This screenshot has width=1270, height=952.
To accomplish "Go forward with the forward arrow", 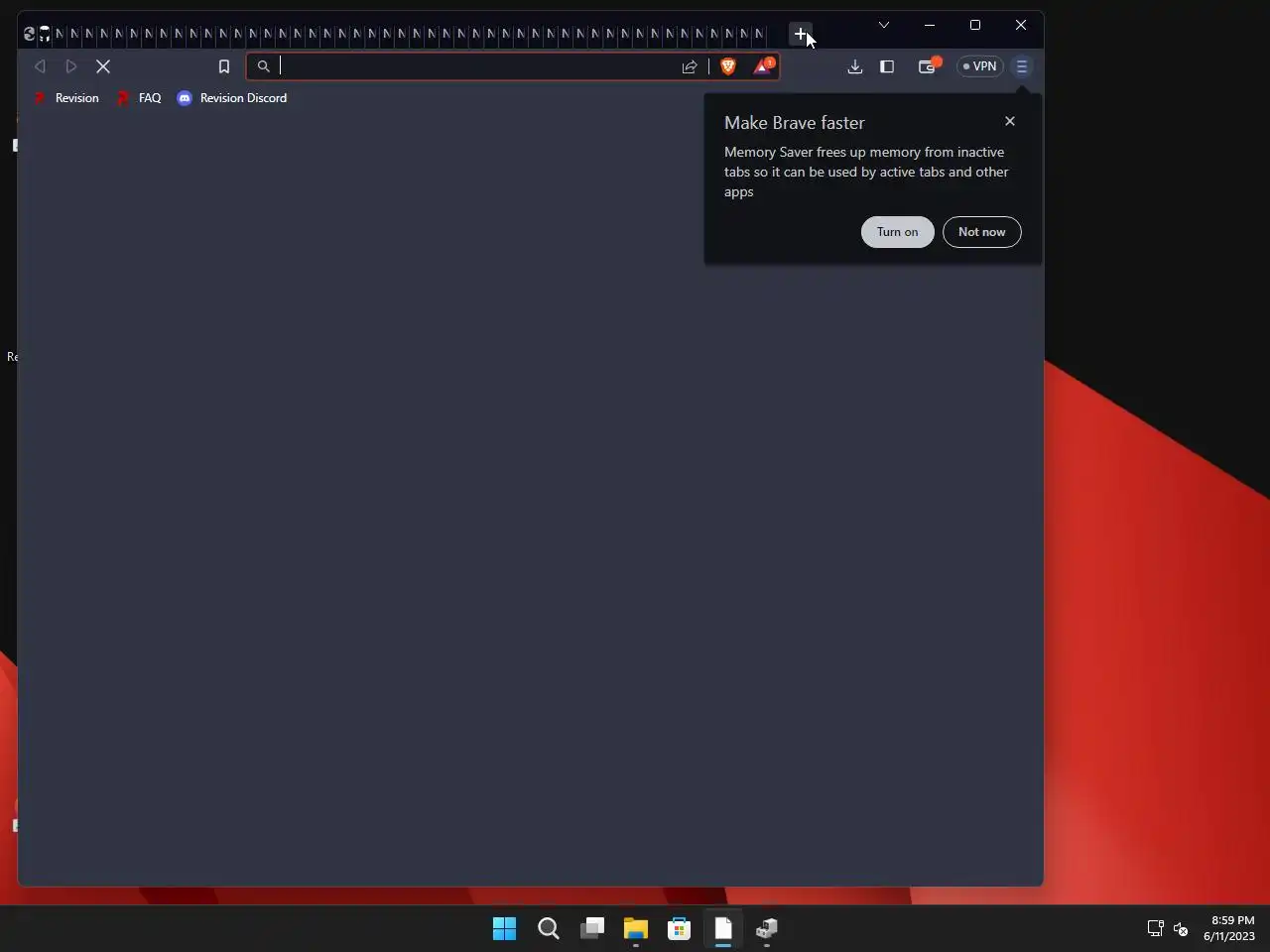I will (x=71, y=66).
